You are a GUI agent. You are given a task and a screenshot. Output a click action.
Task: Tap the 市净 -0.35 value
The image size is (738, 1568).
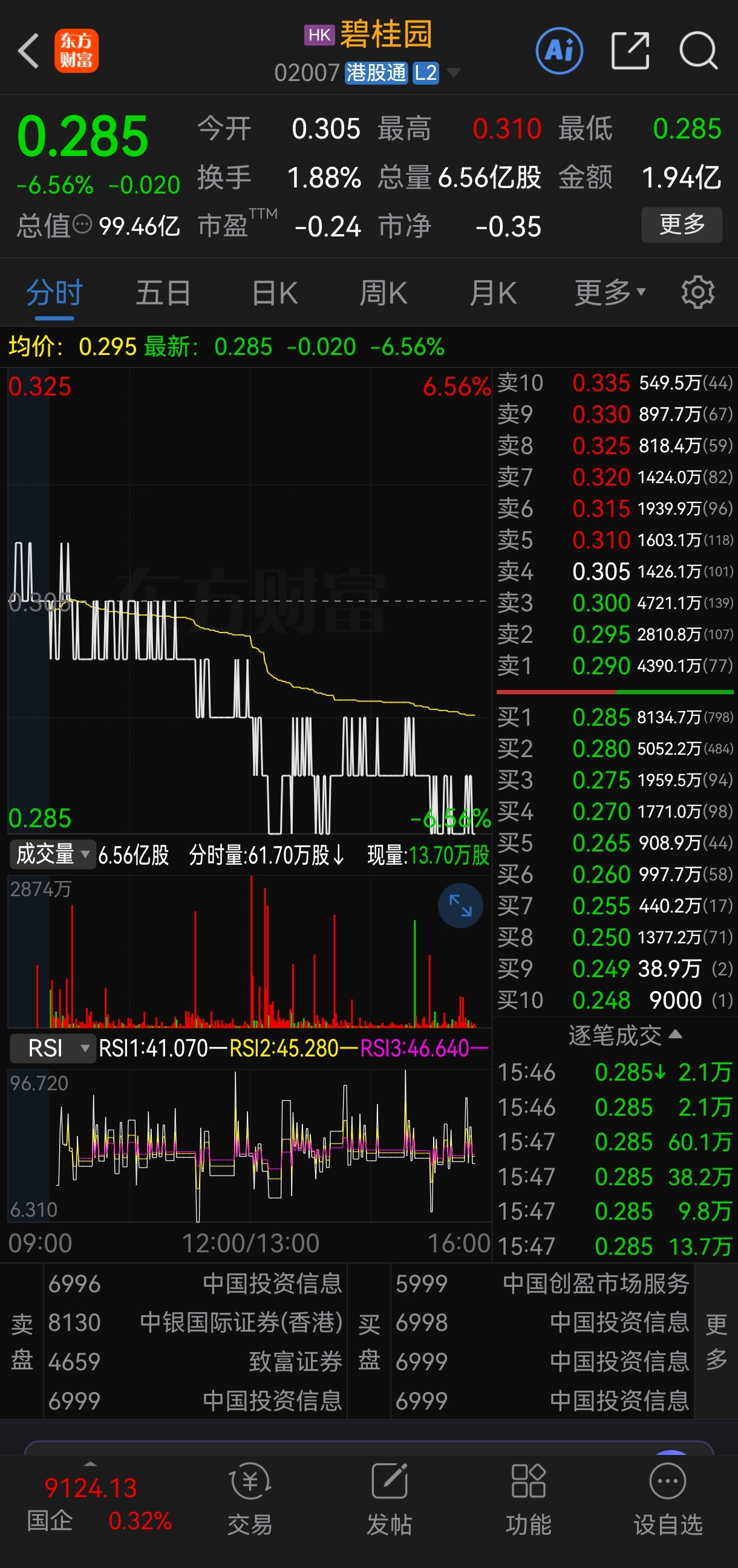509,227
